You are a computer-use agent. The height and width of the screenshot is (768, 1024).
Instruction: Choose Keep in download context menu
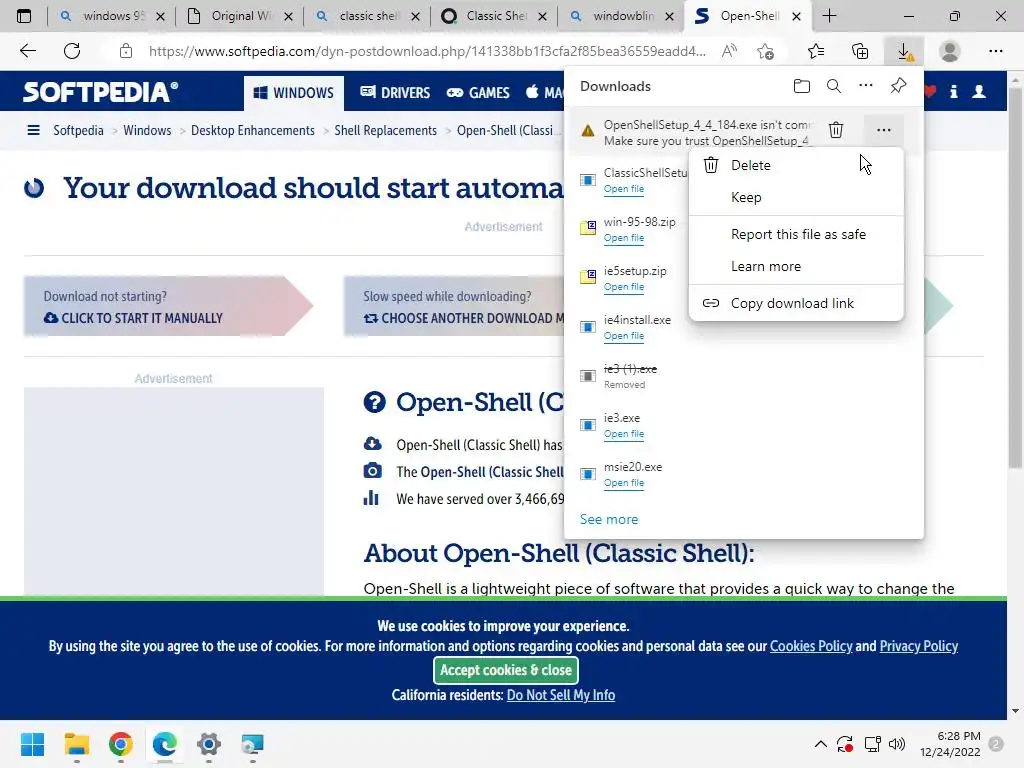pos(796,197)
